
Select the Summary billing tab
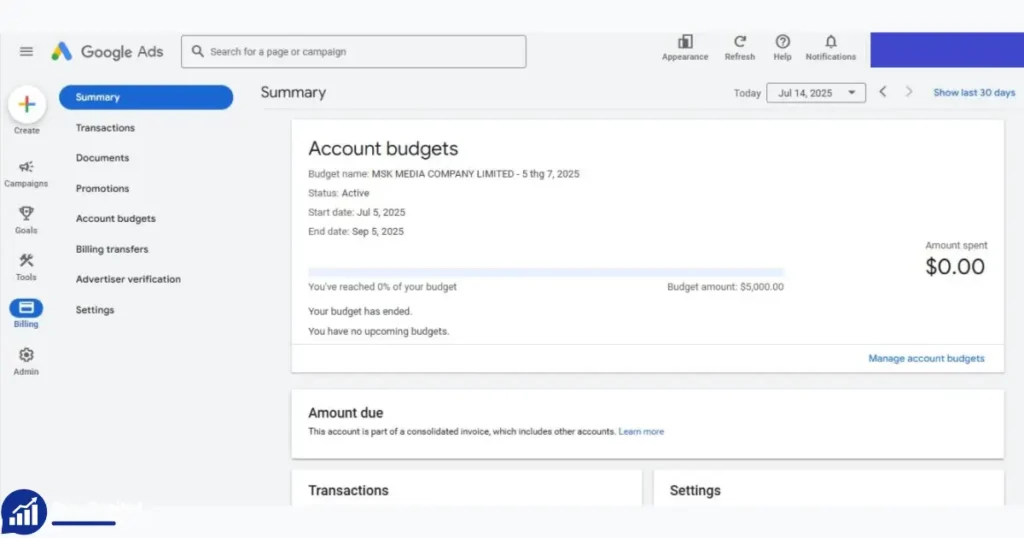point(146,97)
